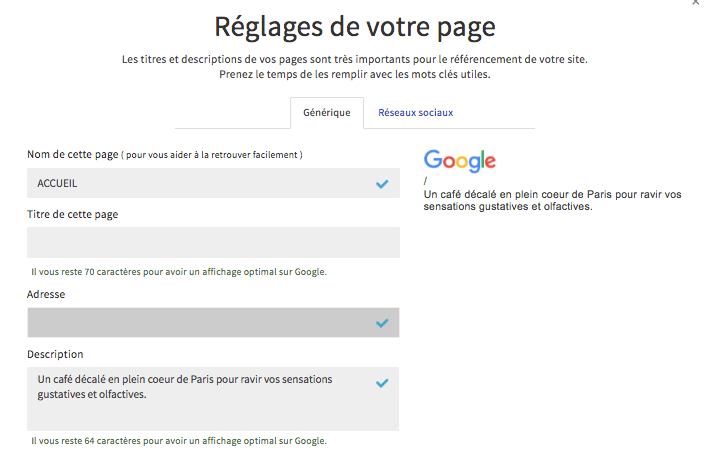704x466 pixels.
Task: Switch to the Générique tab
Action: (326, 113)
